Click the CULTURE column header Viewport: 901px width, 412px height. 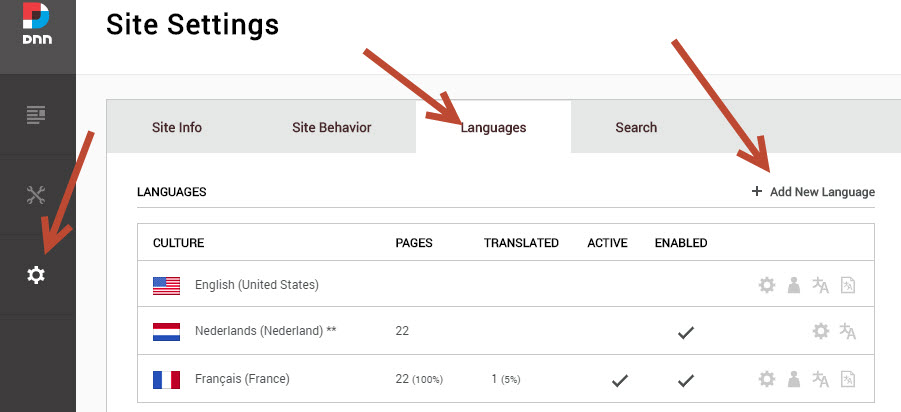(x=179, y=242)
